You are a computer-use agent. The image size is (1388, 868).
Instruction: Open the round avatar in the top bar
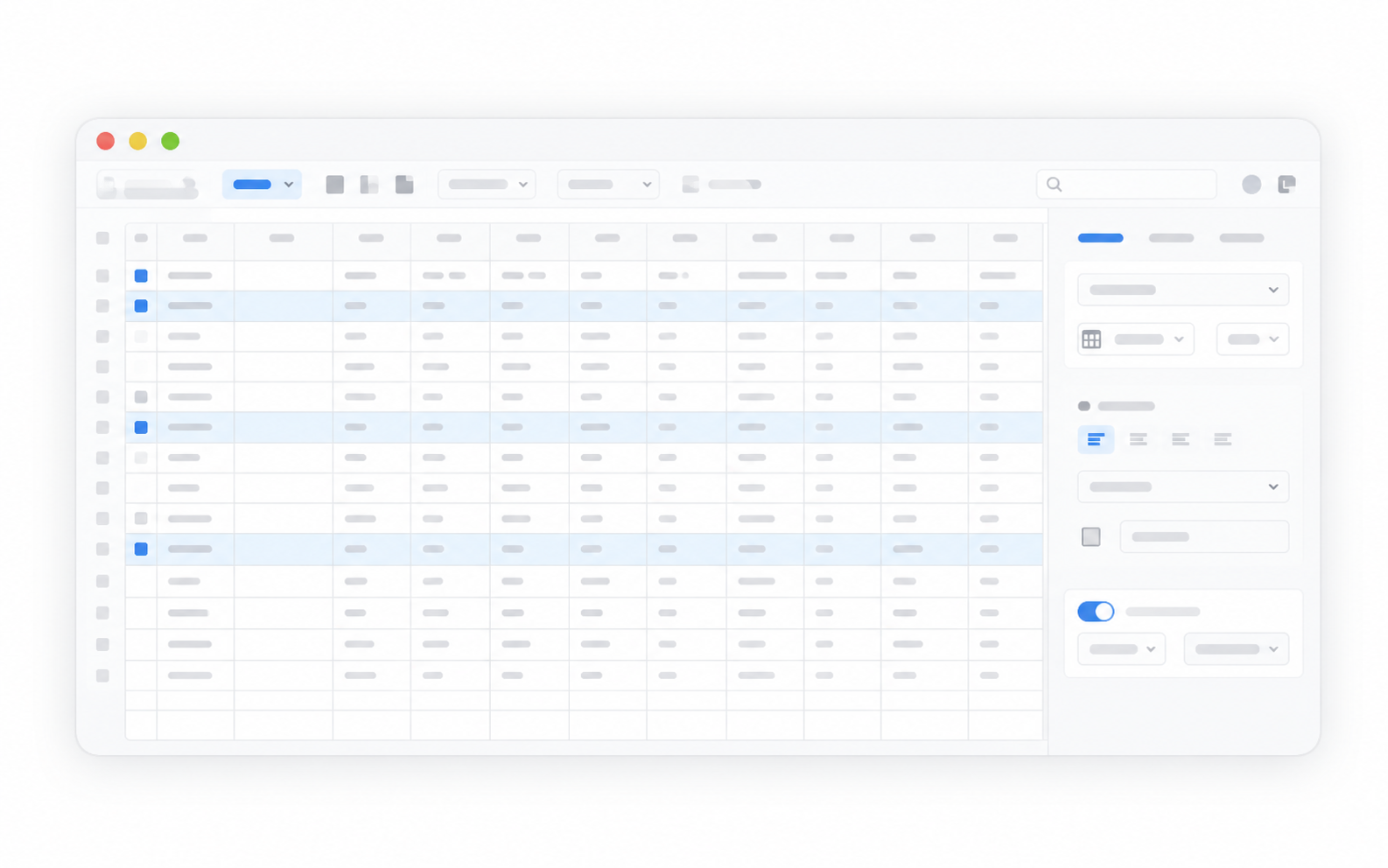[1251, 185]
